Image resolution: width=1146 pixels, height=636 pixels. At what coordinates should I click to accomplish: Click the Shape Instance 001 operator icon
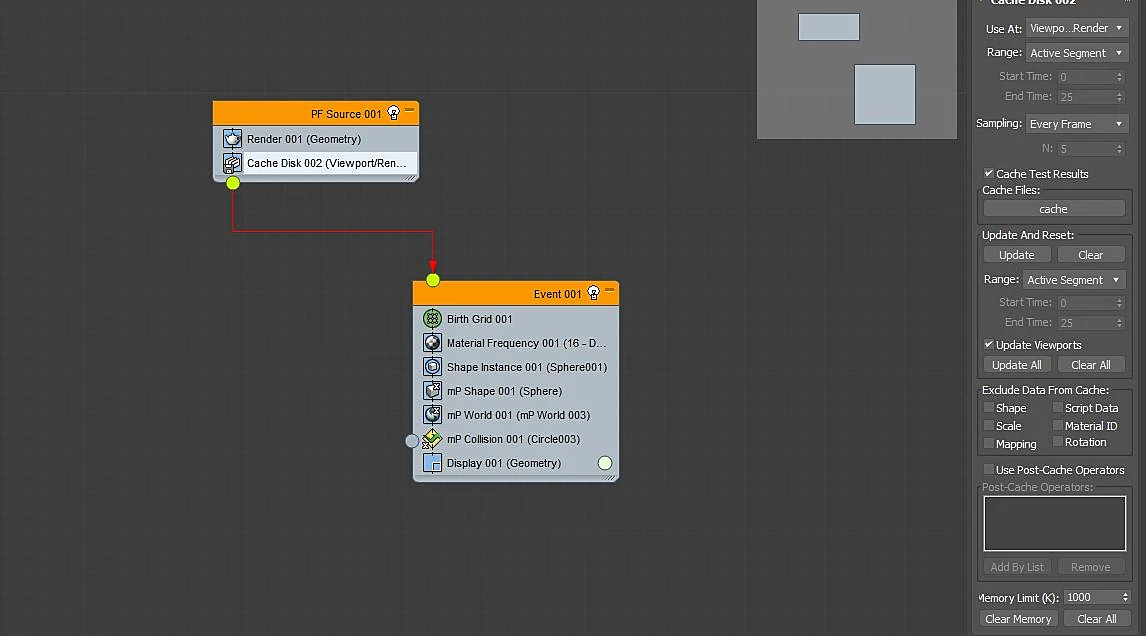coord(433,367)
